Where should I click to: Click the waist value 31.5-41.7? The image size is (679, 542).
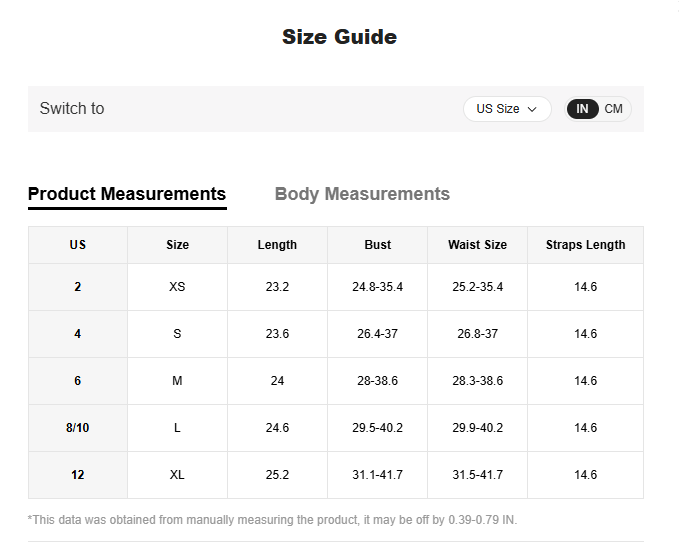point(477,475)
